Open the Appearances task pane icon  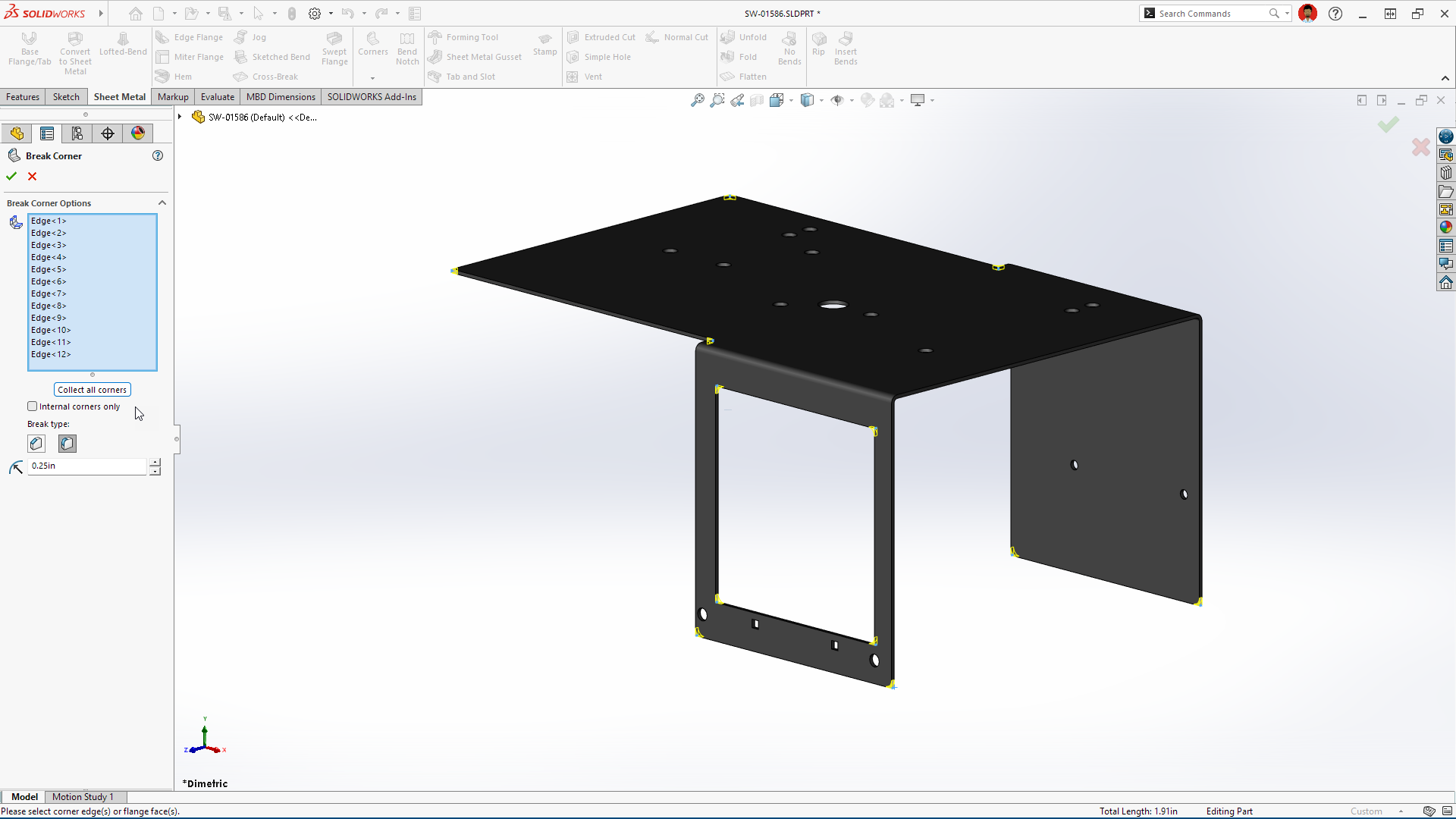1446,227
